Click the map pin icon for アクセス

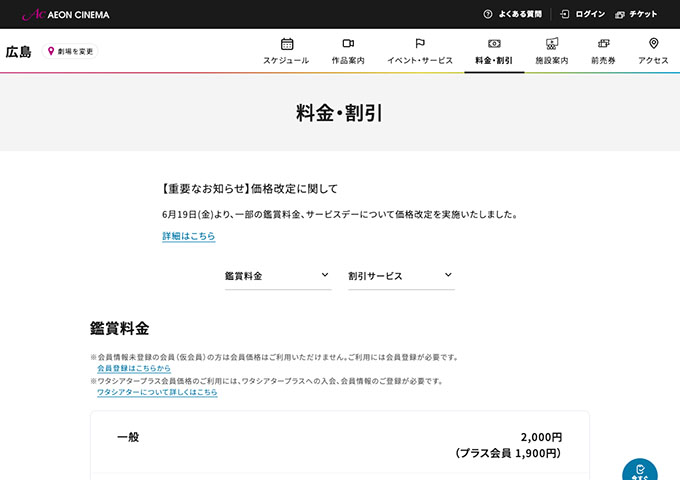[x=654, y=43]
